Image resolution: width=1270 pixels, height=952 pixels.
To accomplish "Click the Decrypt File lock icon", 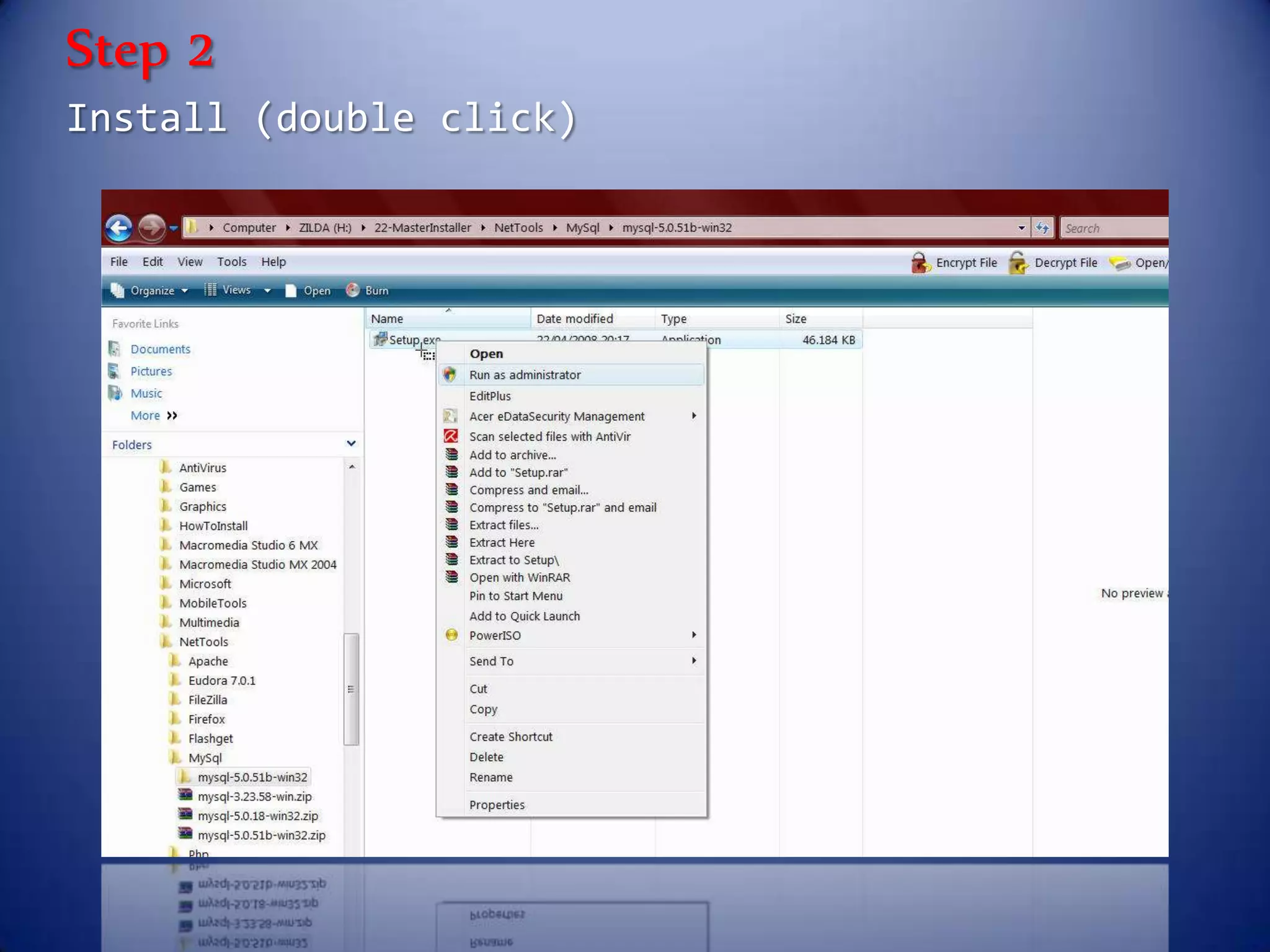I will (1018, 263).
